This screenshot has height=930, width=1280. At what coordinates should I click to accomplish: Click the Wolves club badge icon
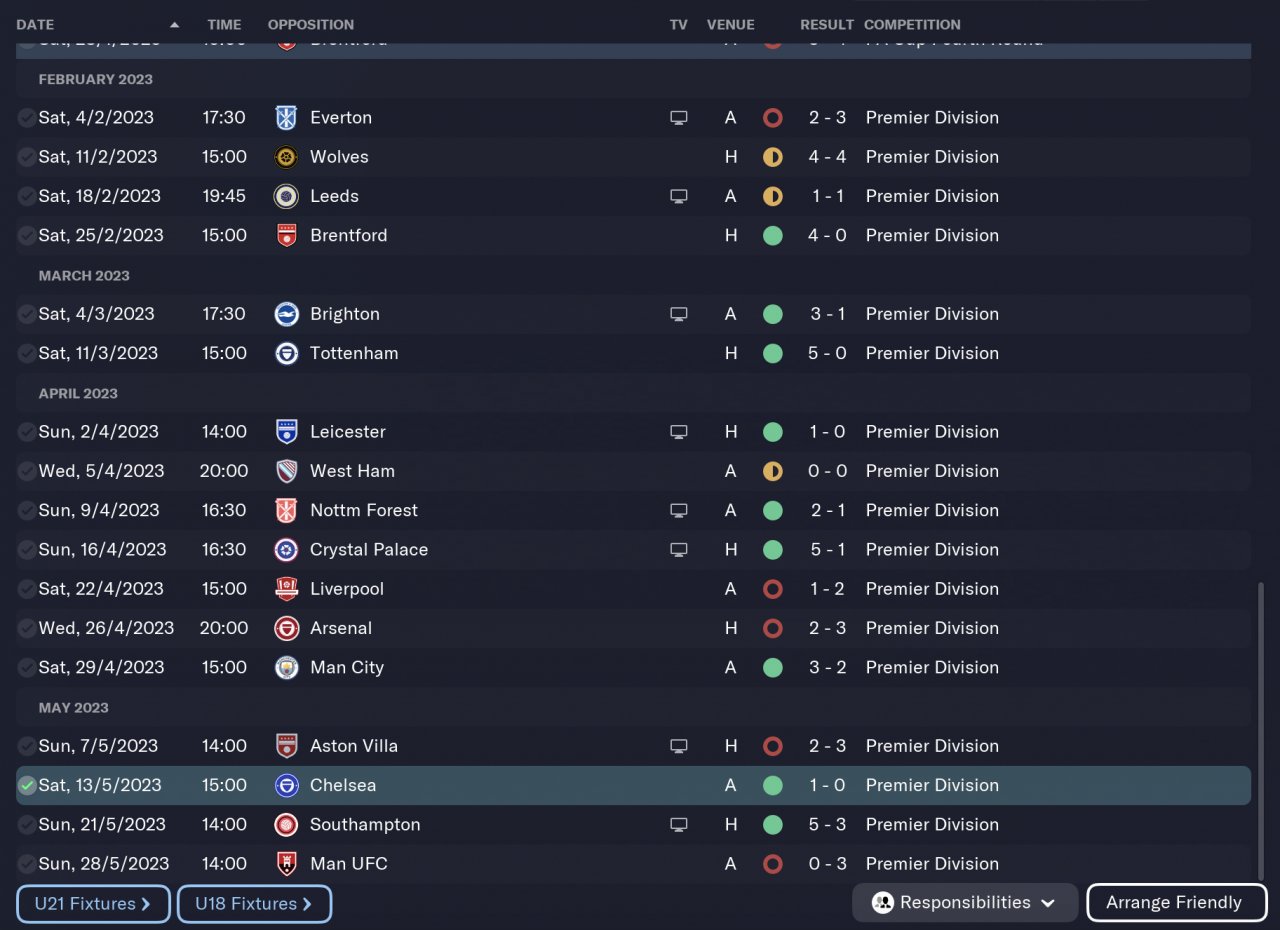point(286,157)
